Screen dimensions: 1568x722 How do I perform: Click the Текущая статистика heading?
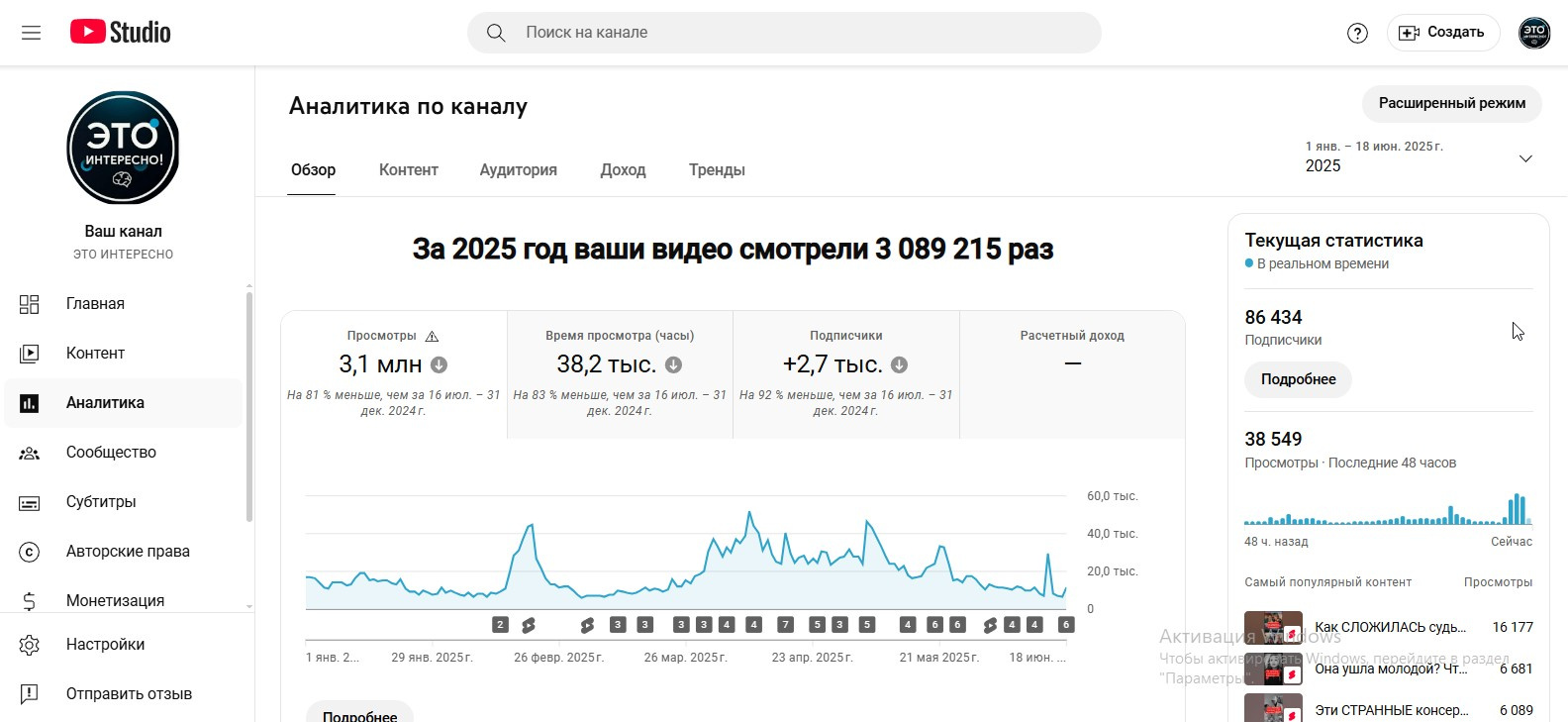click(x=1333, y=241)
